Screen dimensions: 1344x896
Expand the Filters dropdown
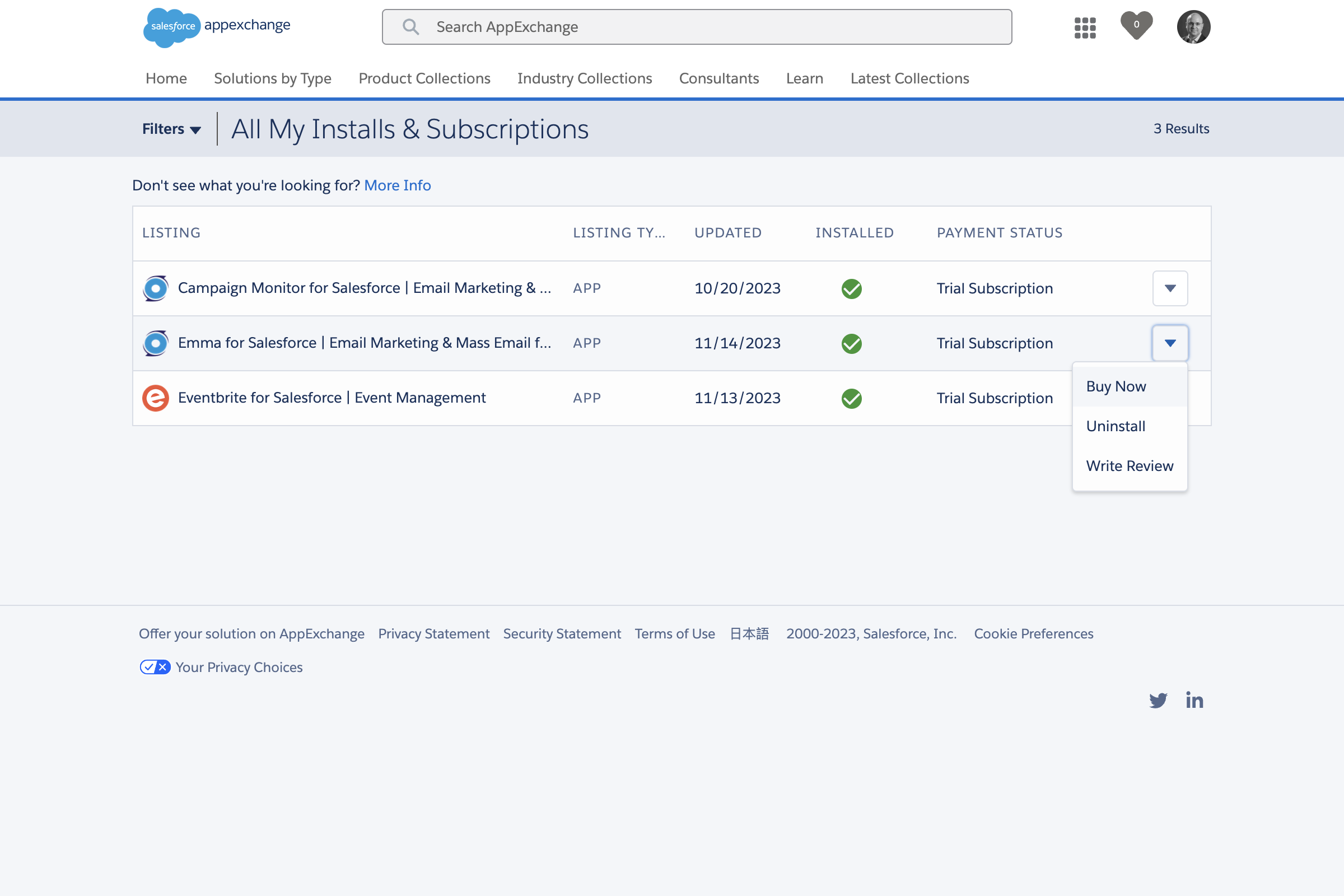coord(171,129)
